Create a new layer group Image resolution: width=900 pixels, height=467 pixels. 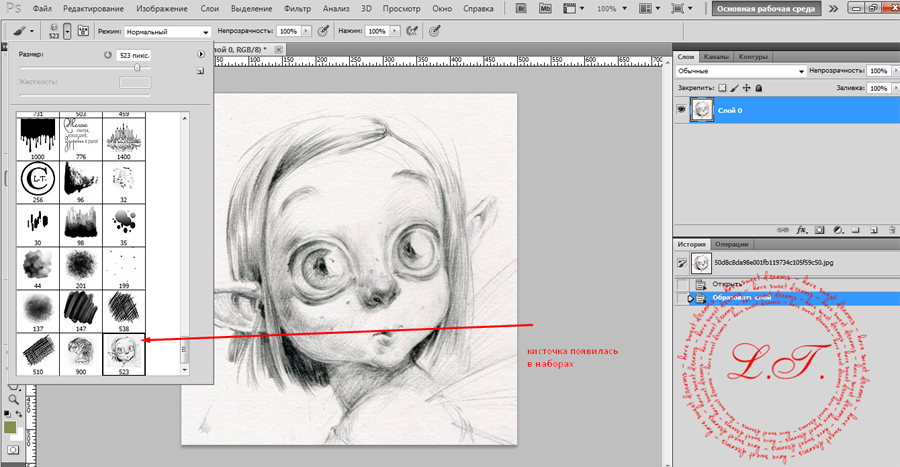[x=856, y=230]
